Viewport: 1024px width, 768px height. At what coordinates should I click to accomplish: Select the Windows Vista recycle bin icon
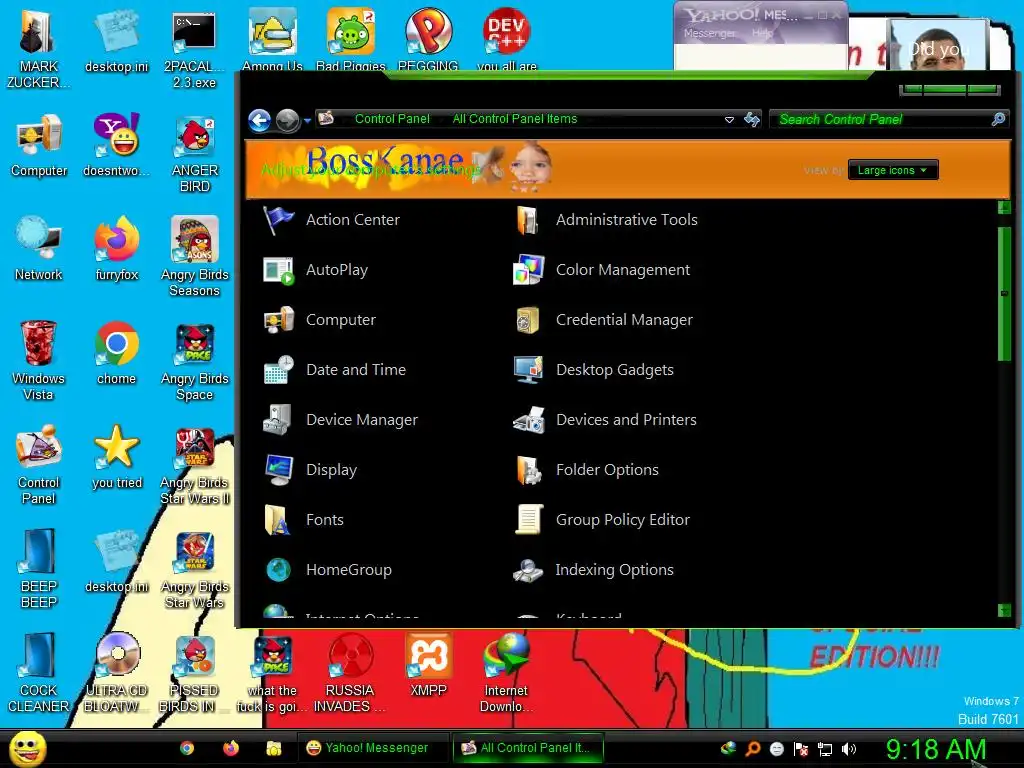point(39,361)
